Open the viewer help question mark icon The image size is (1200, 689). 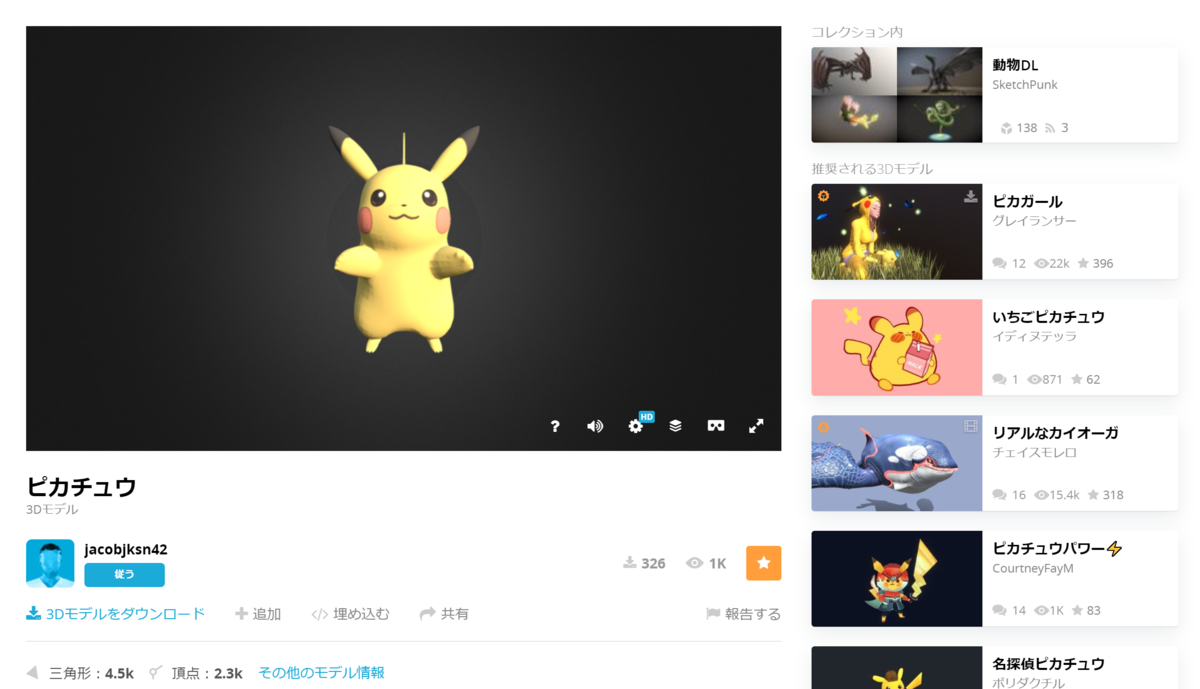point(555,426)
